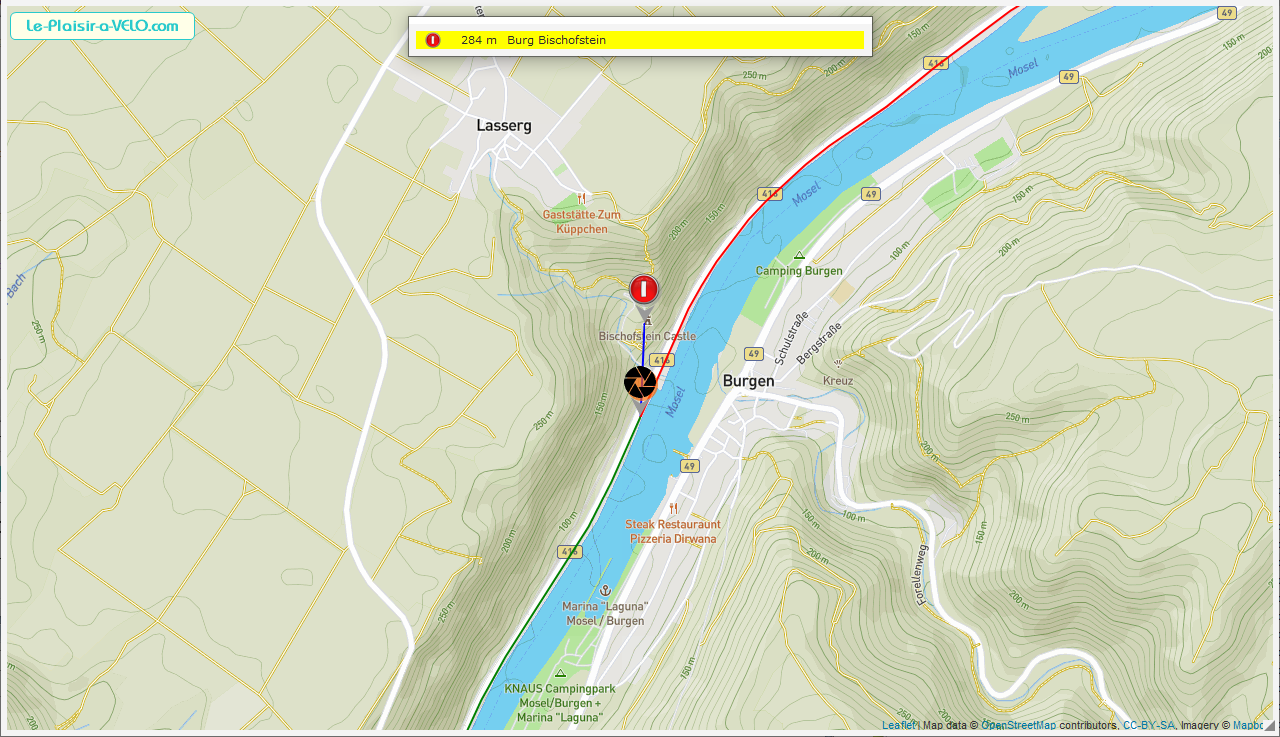
Task: Click the KNAUS Campingpark tent icon
Action: pos(559,673)
